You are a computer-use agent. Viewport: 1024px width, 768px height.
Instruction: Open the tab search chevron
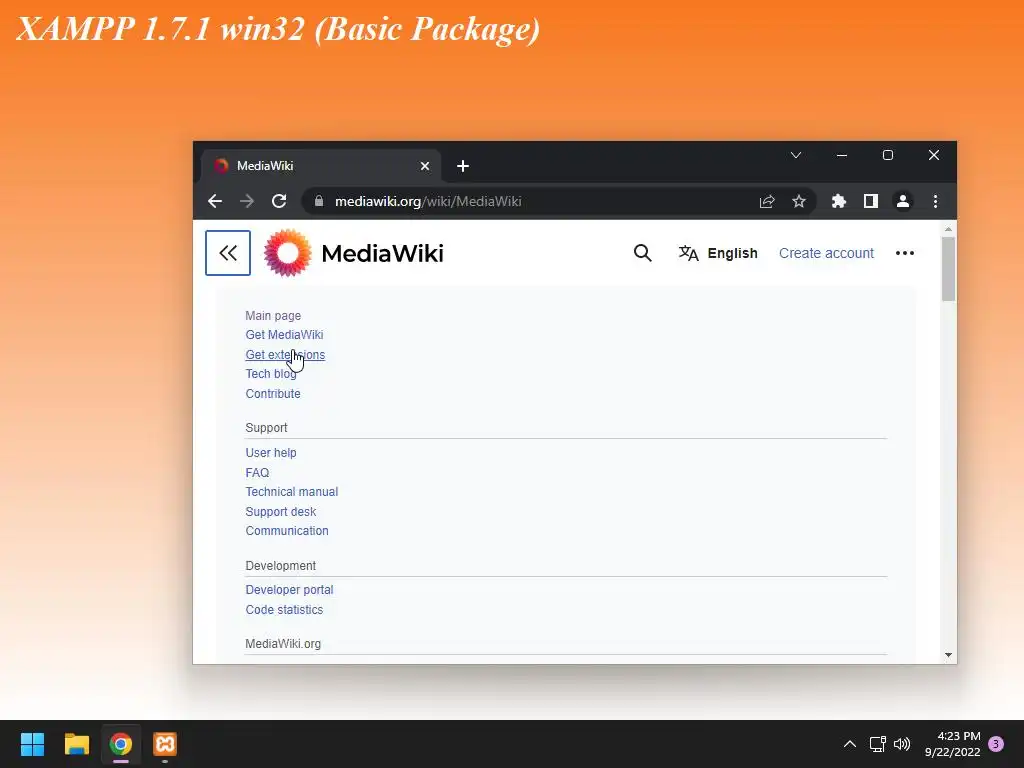click(795, 155)
